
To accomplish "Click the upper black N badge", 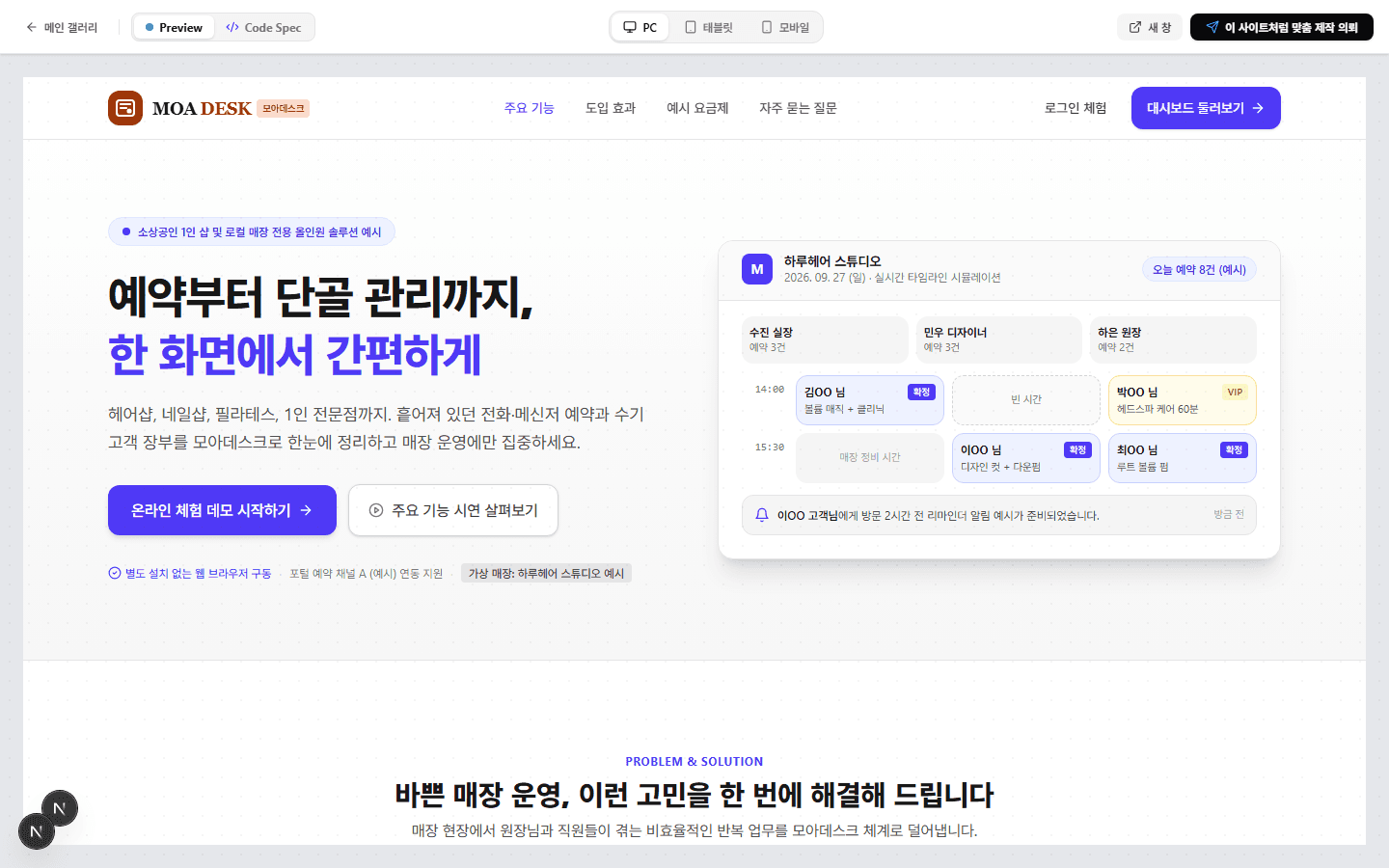I will point(60,808).
